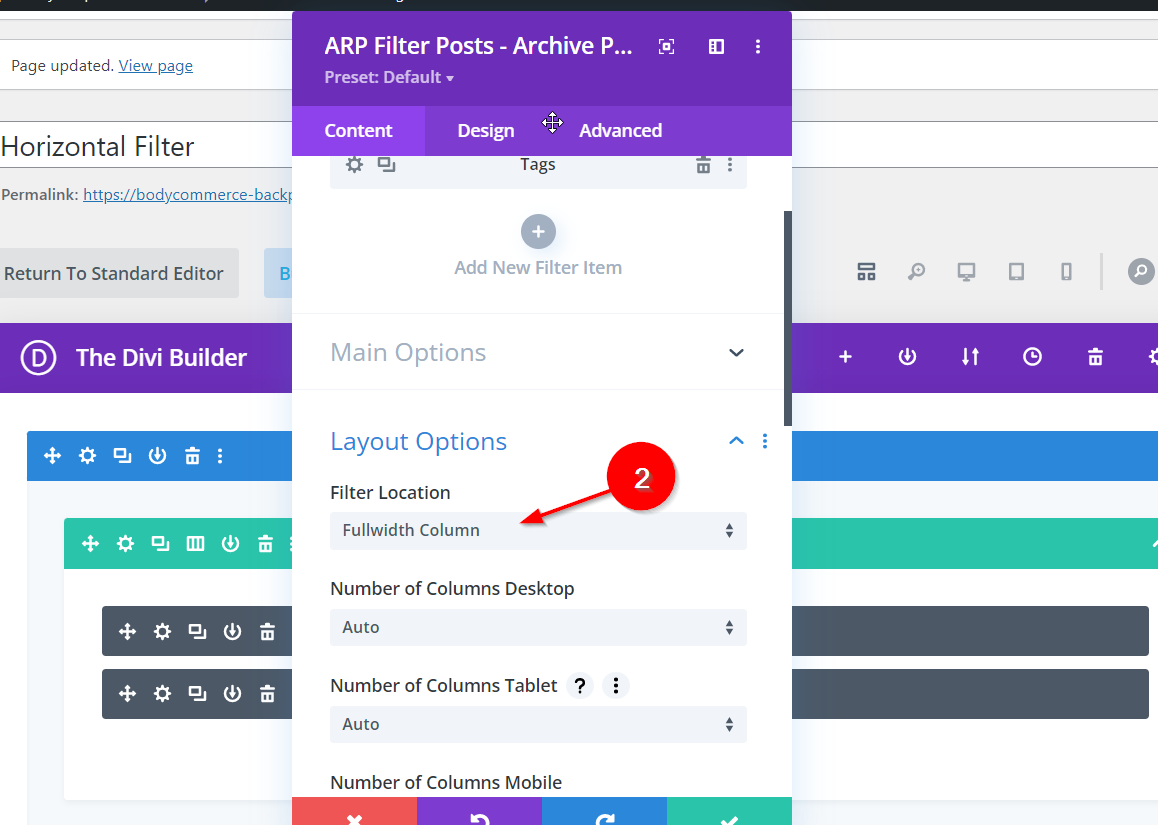1158x825 pixels.
Task: Open Divi Builder history clock icon
Action: tap(1032, 357)
